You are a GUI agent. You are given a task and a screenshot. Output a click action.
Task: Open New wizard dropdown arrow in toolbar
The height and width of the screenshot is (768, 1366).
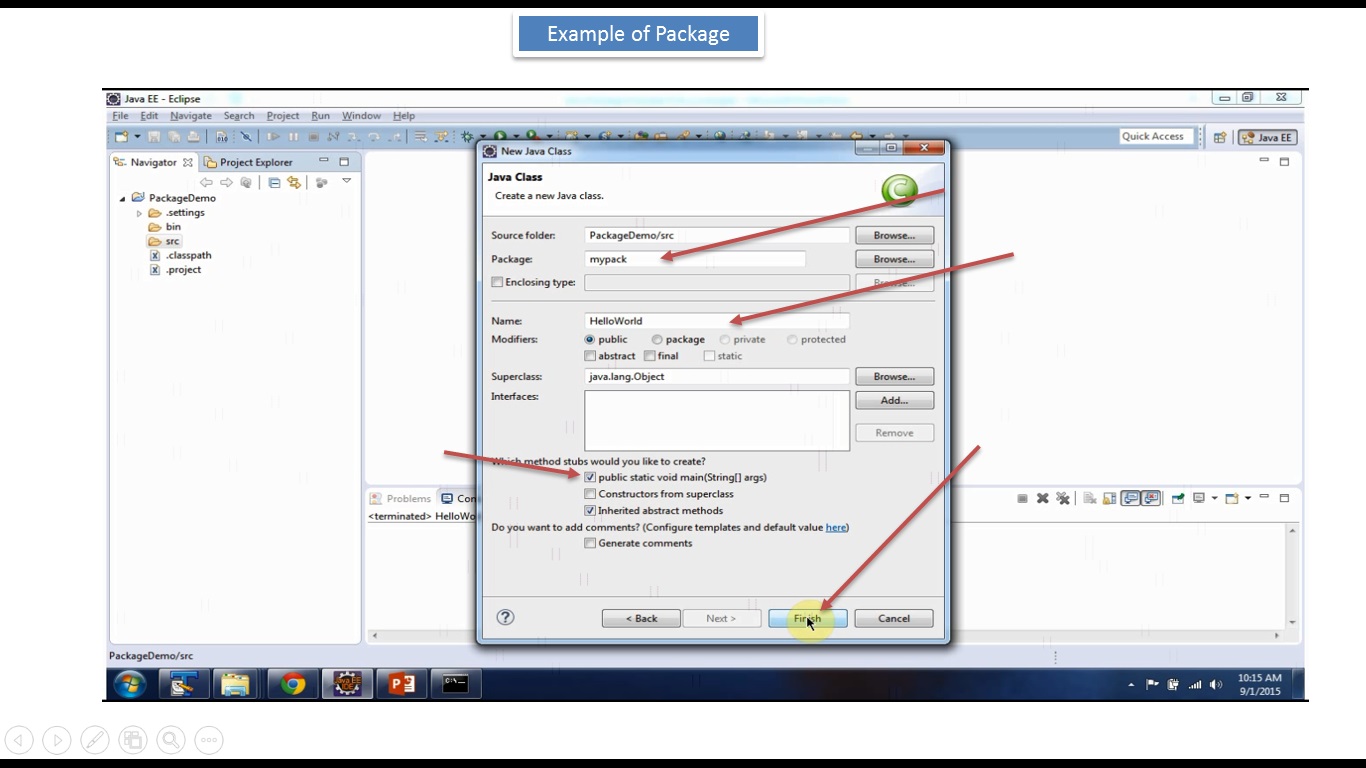click(x=137, y=137)
